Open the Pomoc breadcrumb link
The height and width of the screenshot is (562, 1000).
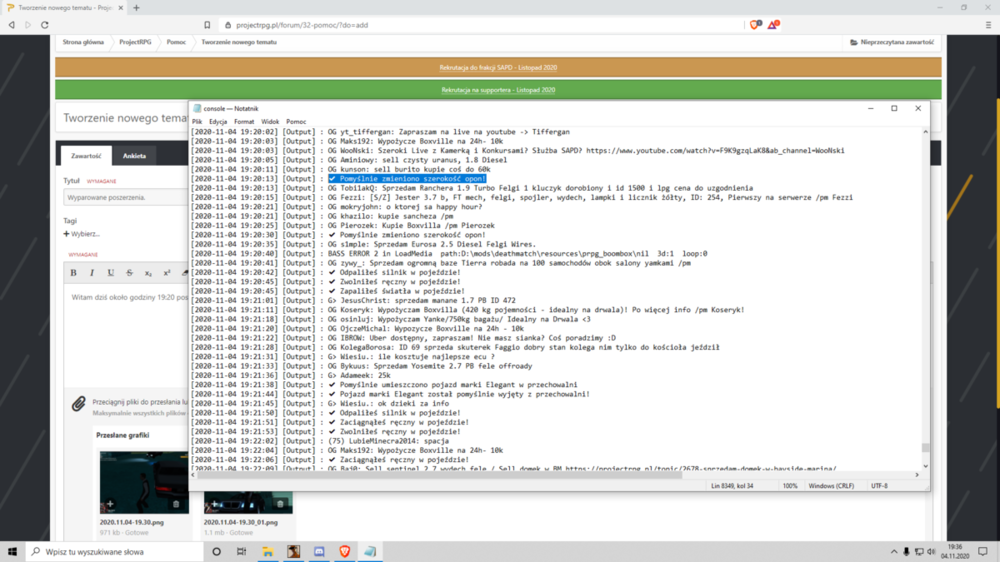click(x=176, y=42)
